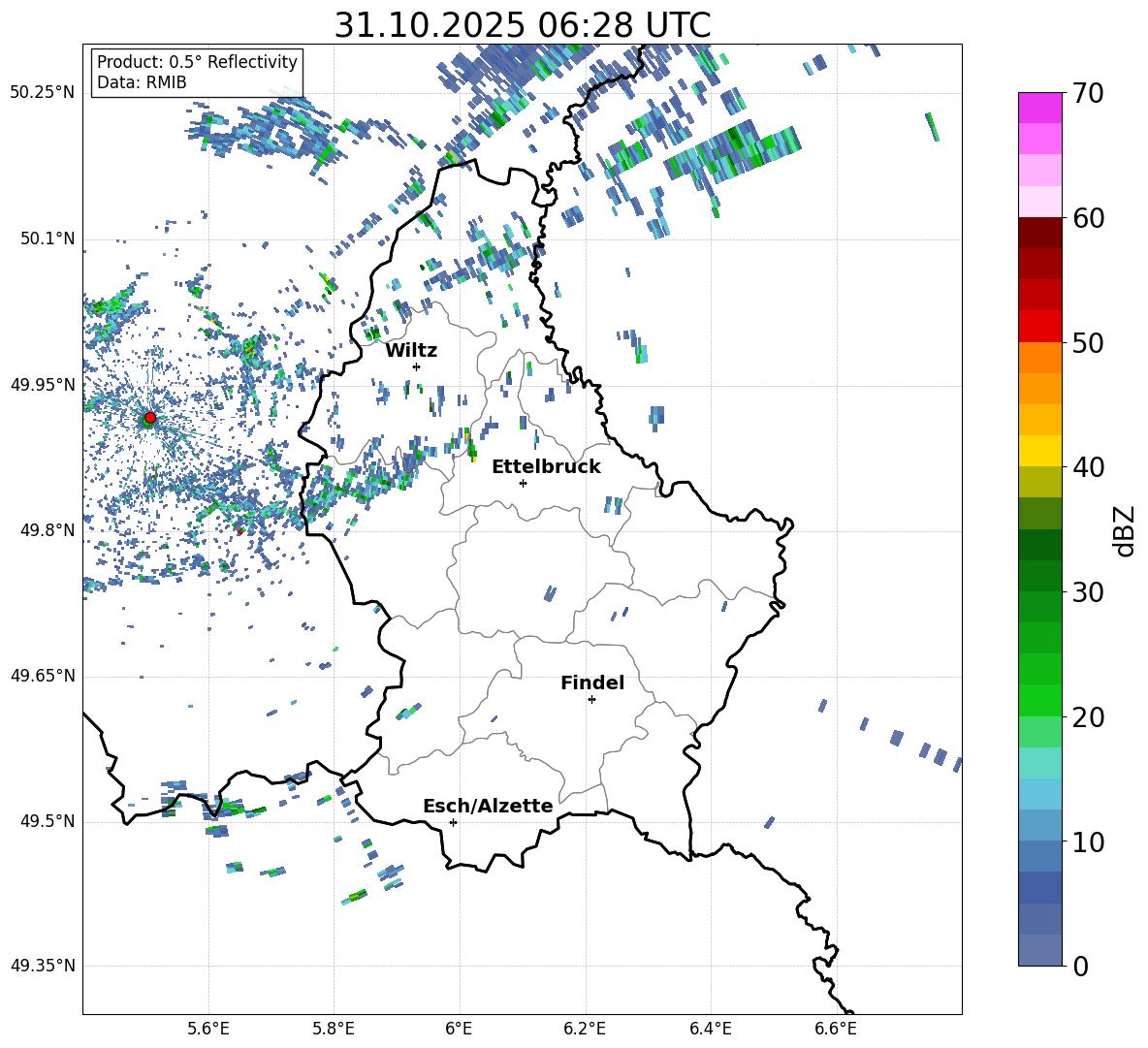1148x1048 pixels.
Task: Click the 70 tick label on colorbar
Action: coord(1088,93)
